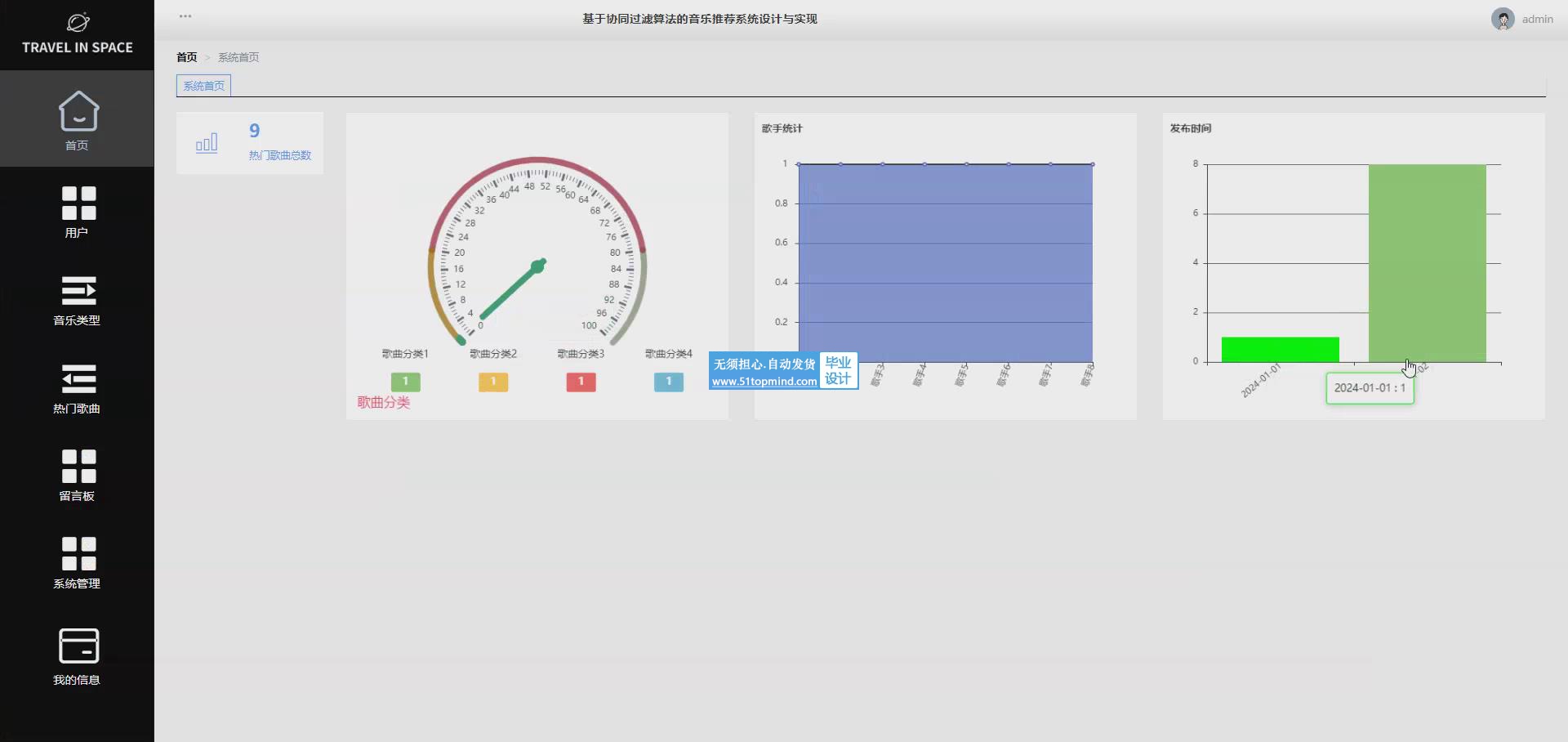Click the blue 歌曲分类4 legend swatch
This screenshot has width=1568, height=742.
[x=669, y=382]
